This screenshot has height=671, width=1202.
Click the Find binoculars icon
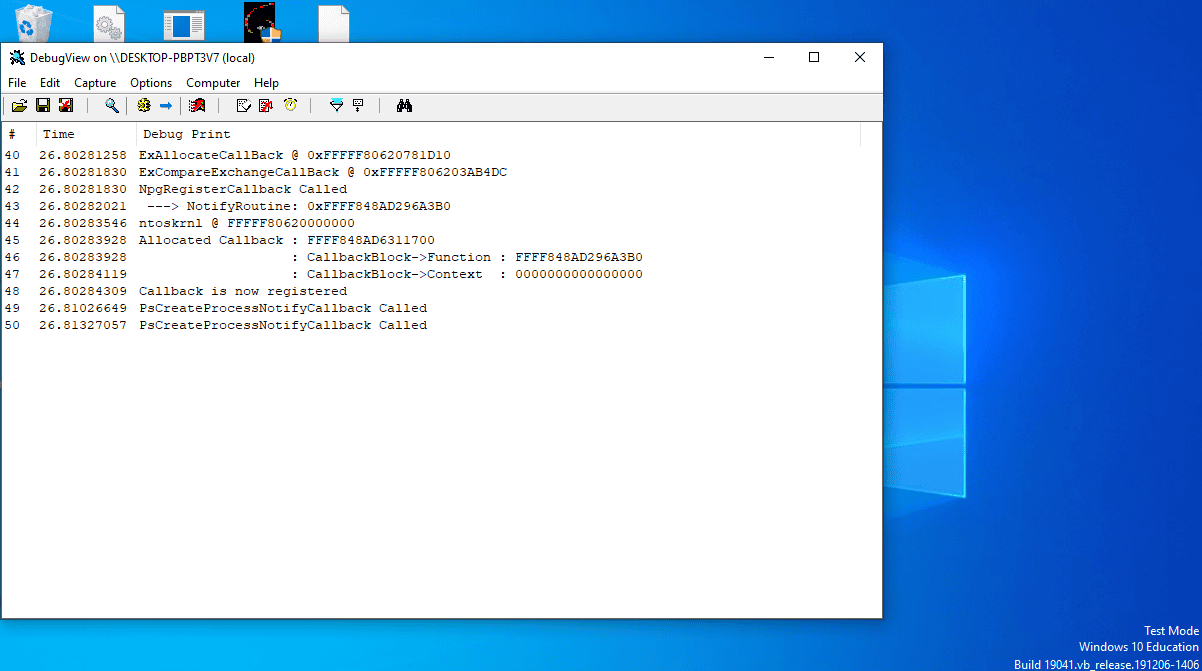(x=404, y=106)
